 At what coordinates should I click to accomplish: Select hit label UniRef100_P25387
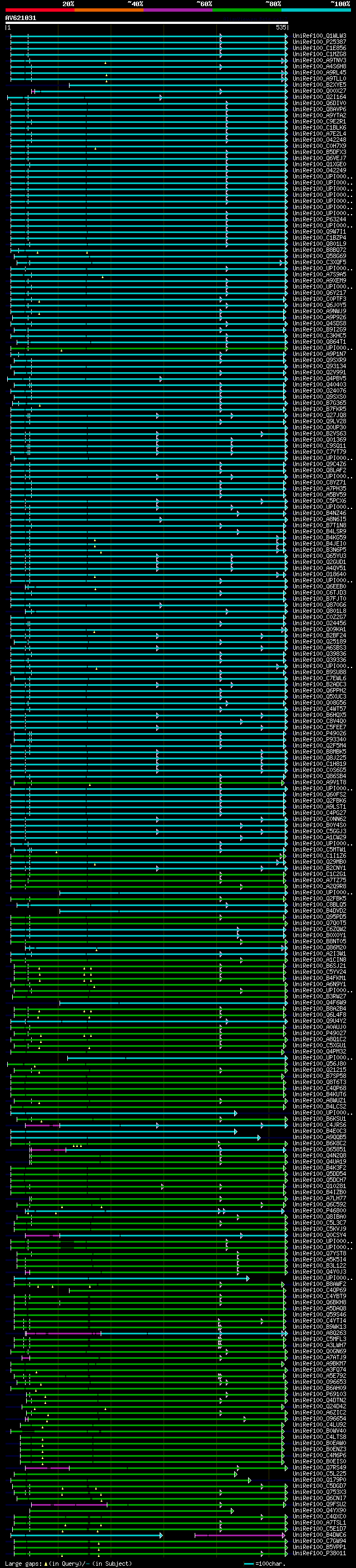(319, 42)
